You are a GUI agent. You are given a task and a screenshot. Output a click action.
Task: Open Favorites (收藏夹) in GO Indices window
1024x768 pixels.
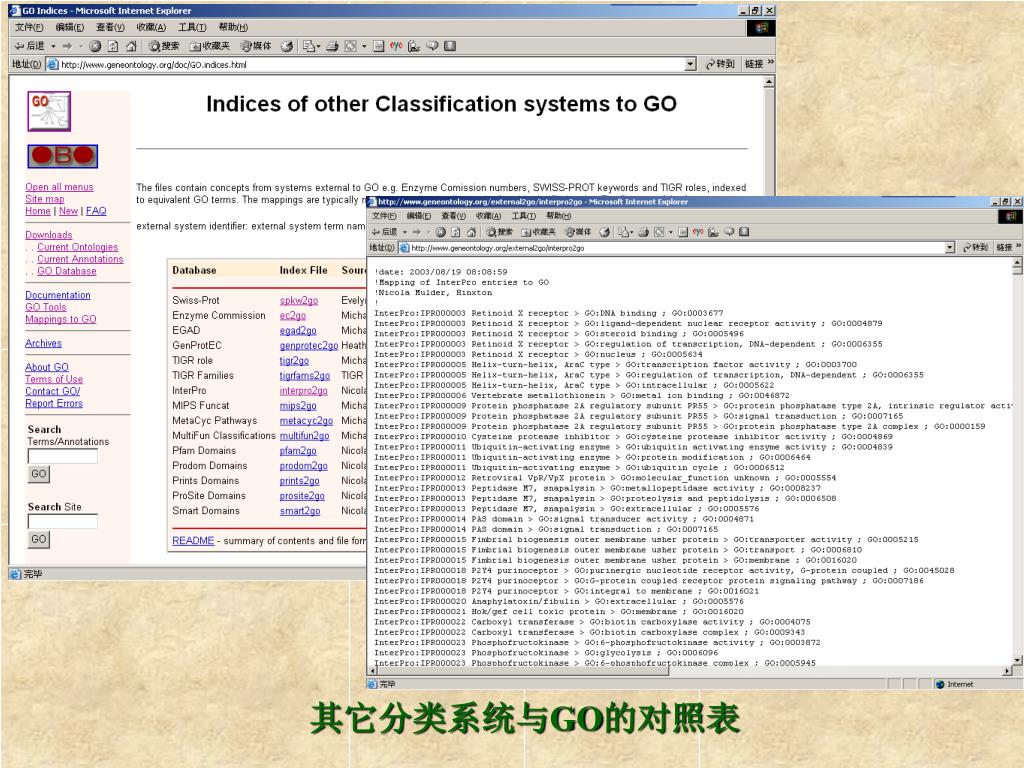pos(210,46)
